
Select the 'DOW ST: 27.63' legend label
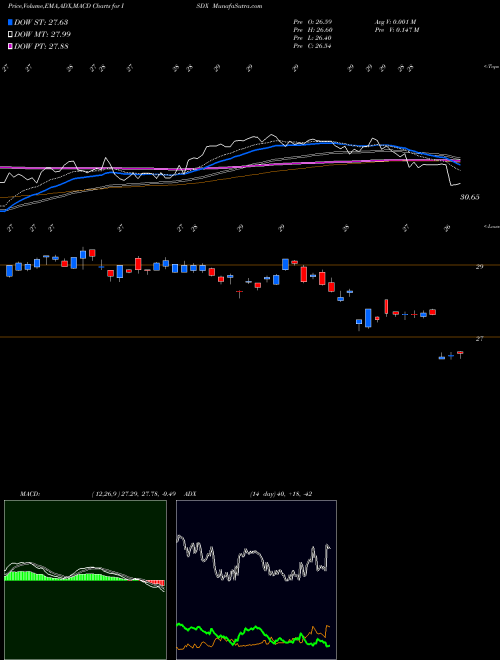point(41,22)
